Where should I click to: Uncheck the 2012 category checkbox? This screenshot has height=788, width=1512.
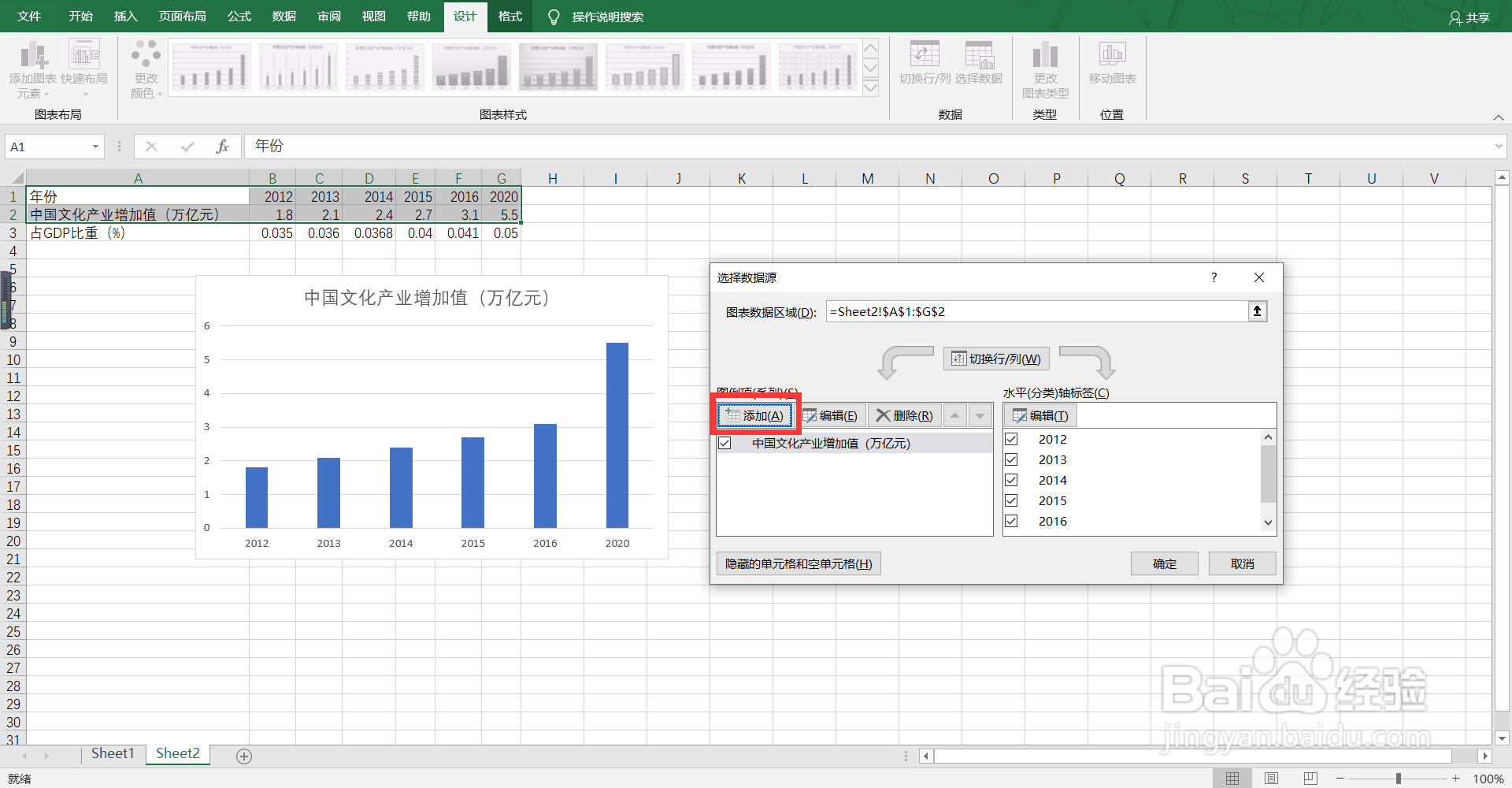click(1012, 439)
